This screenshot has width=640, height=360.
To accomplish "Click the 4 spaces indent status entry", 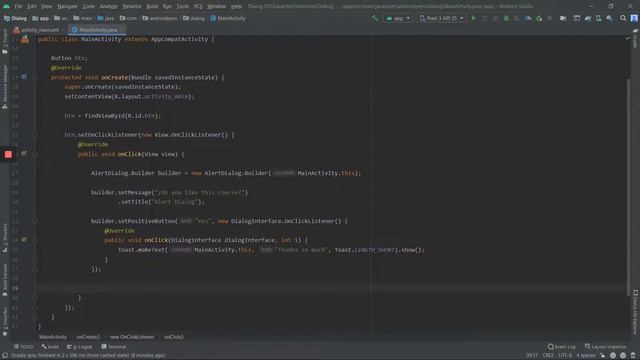I will 586,356.
